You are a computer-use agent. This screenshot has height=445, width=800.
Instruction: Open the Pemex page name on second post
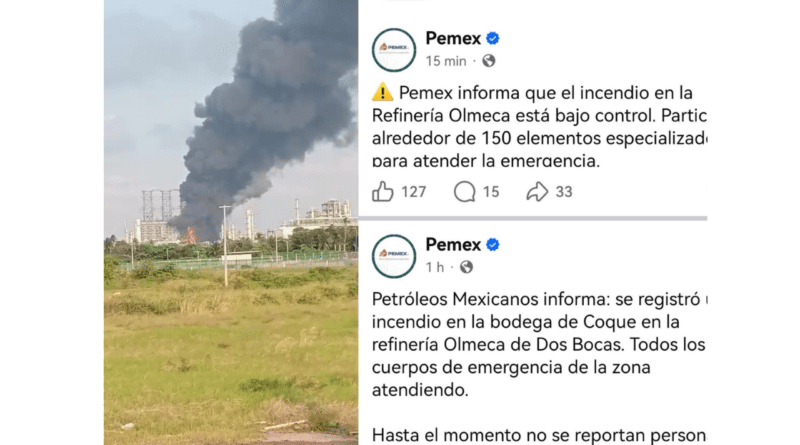(453, 244)
